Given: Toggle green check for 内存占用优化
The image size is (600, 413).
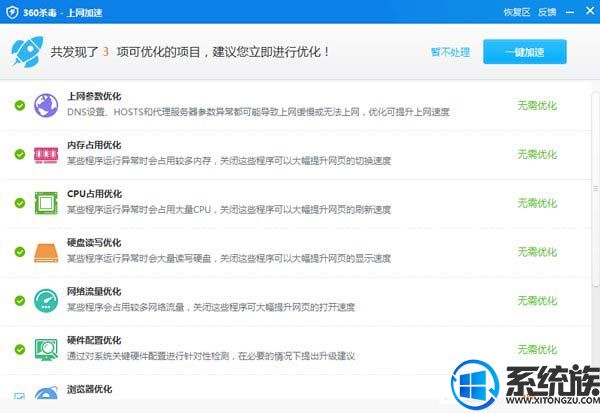Looking at the screenshot, I should tap(20, 154).
